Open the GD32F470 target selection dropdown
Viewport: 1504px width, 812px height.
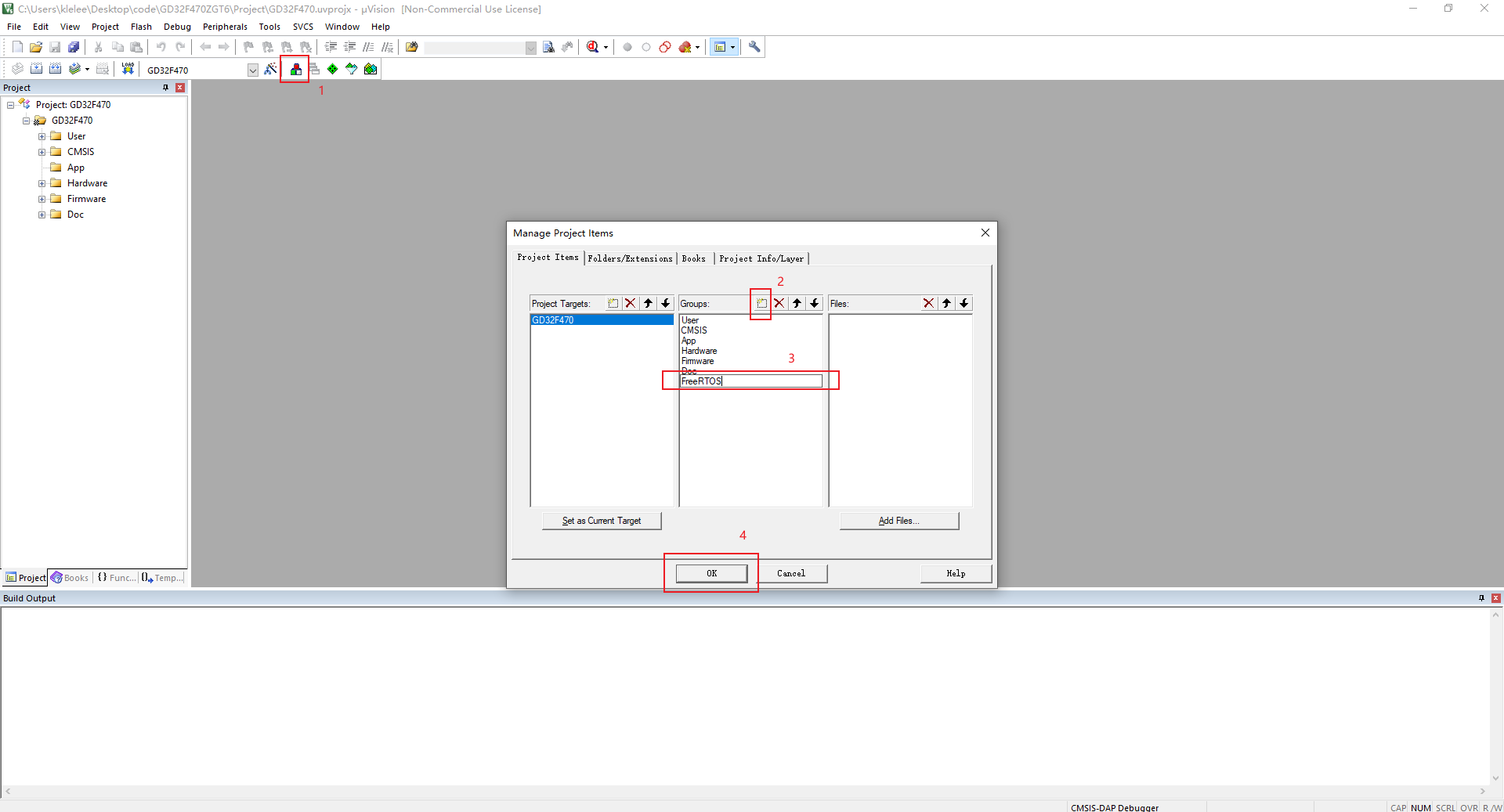(x=252, y=70)
